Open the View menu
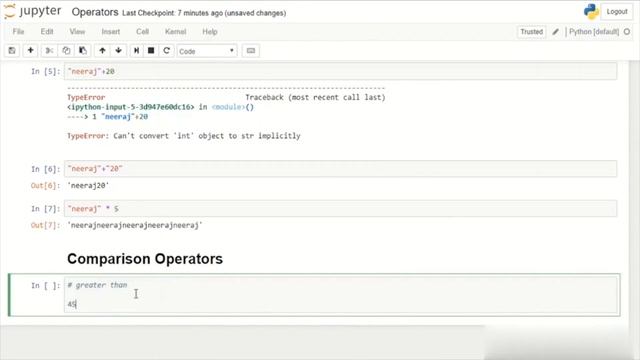Screen dimensions: 640x360 pyautogui.click(x=77, y=31)
